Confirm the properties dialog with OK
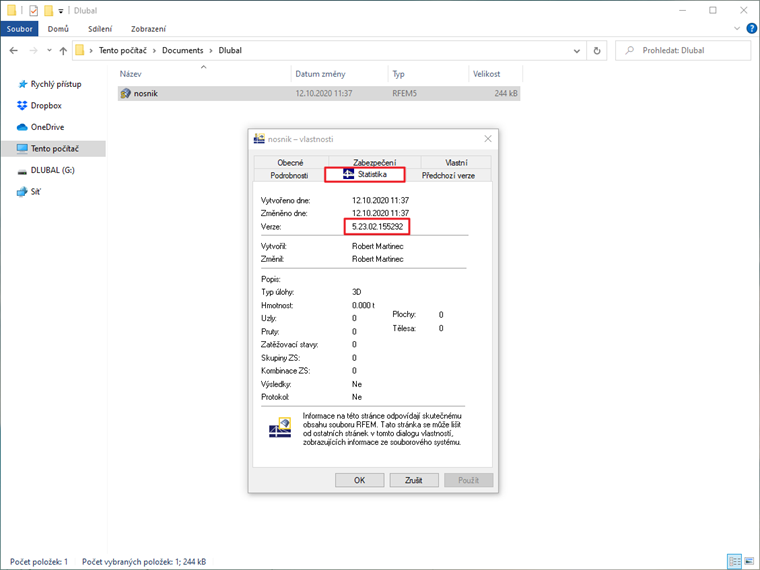The width and height of the screenshot is (760, 570). click(359, 480)
